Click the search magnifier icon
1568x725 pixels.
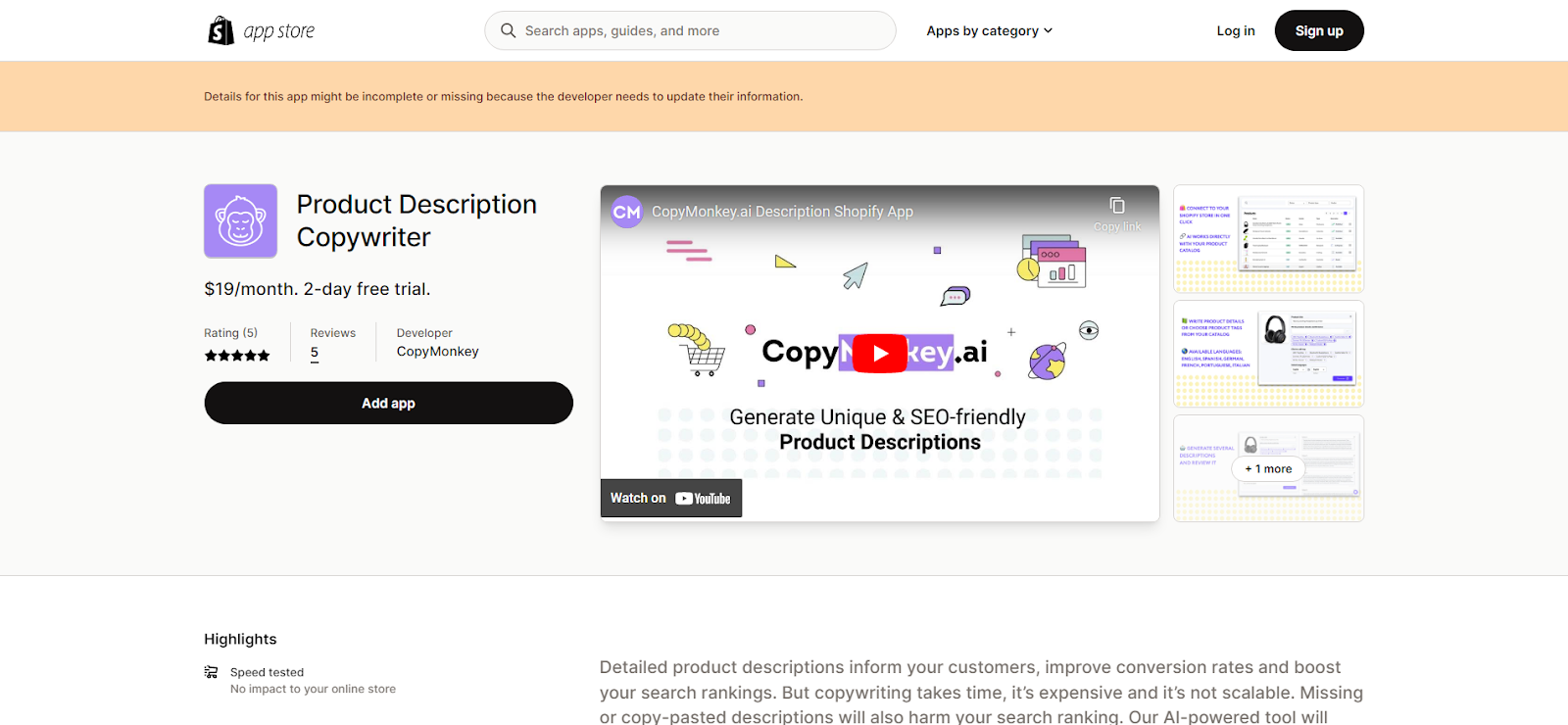(x=508, y=30)
